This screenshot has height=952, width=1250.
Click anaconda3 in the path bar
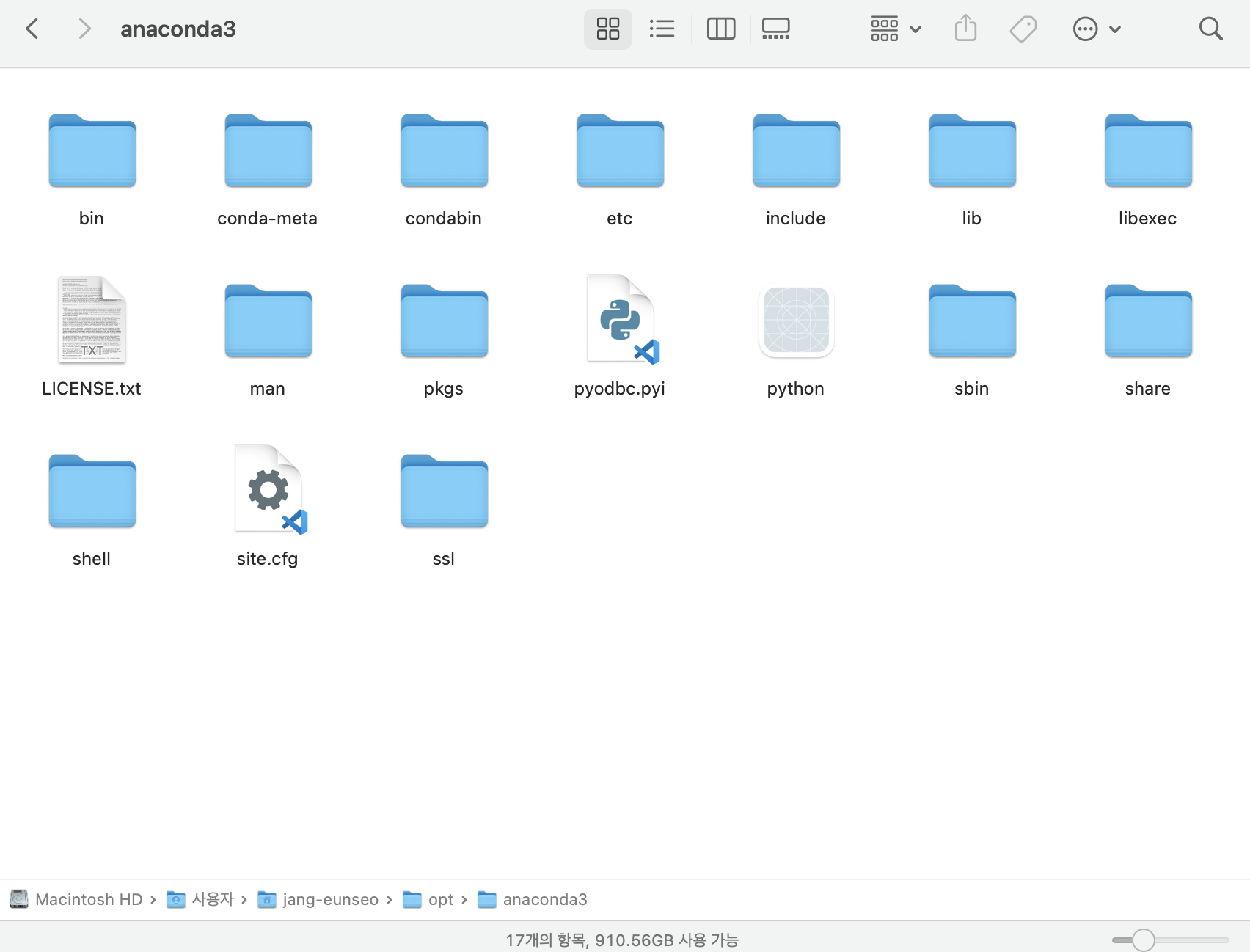pos(533,899)
